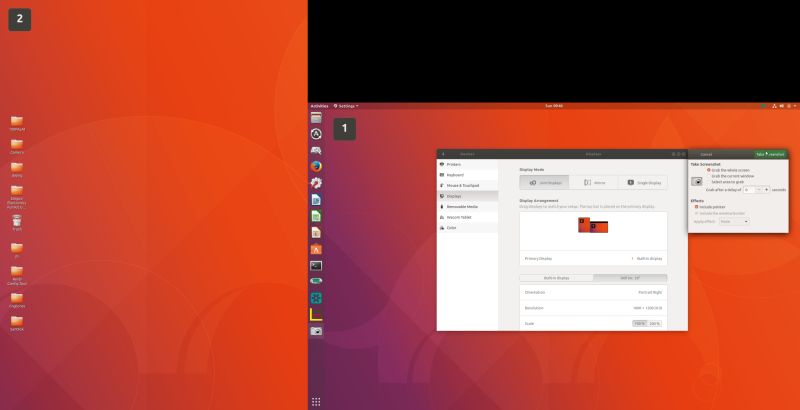
Task: Open LibreOffice Calc from the dock
Action: click(x=316, y=216)
